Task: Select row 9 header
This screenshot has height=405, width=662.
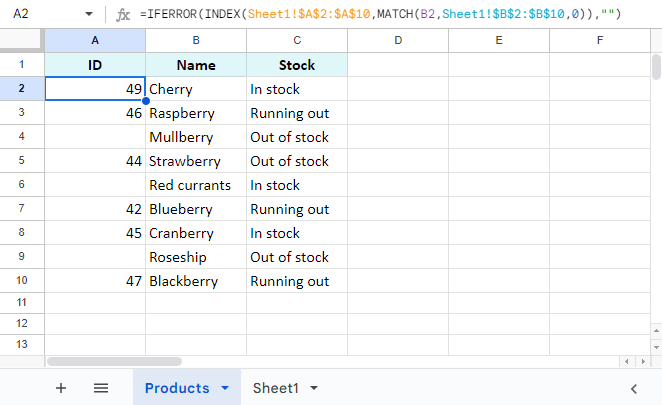Action: pos(22,256)
